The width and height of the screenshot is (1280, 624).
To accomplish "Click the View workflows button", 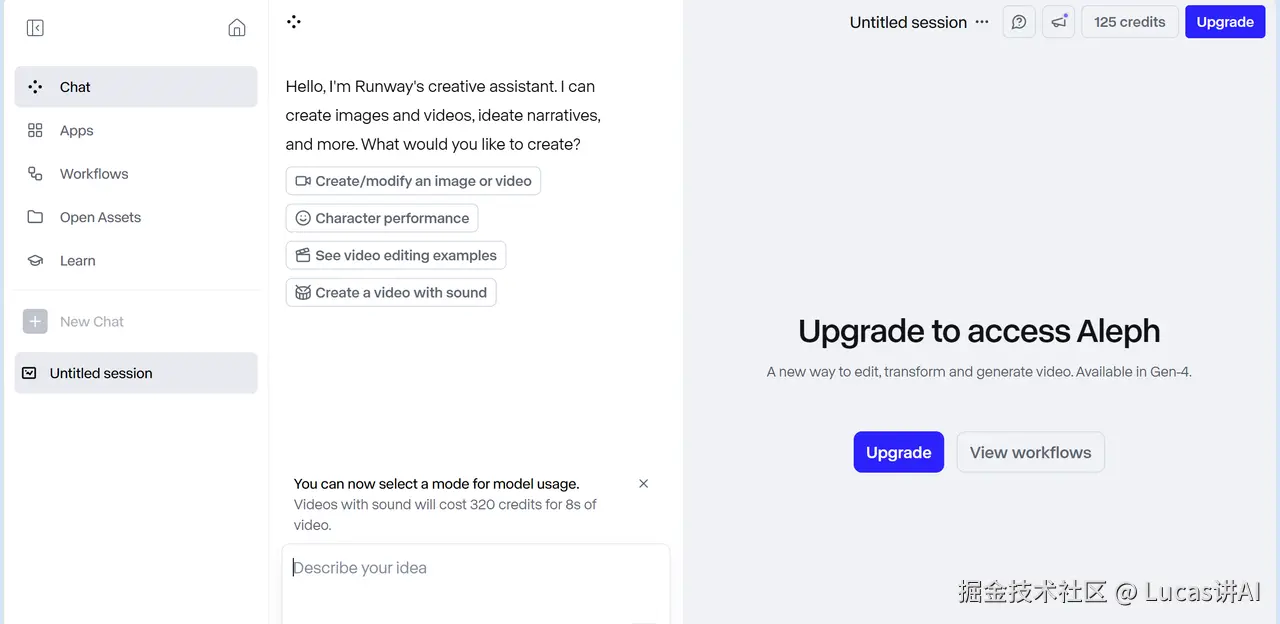I will tap(1030, 452).
